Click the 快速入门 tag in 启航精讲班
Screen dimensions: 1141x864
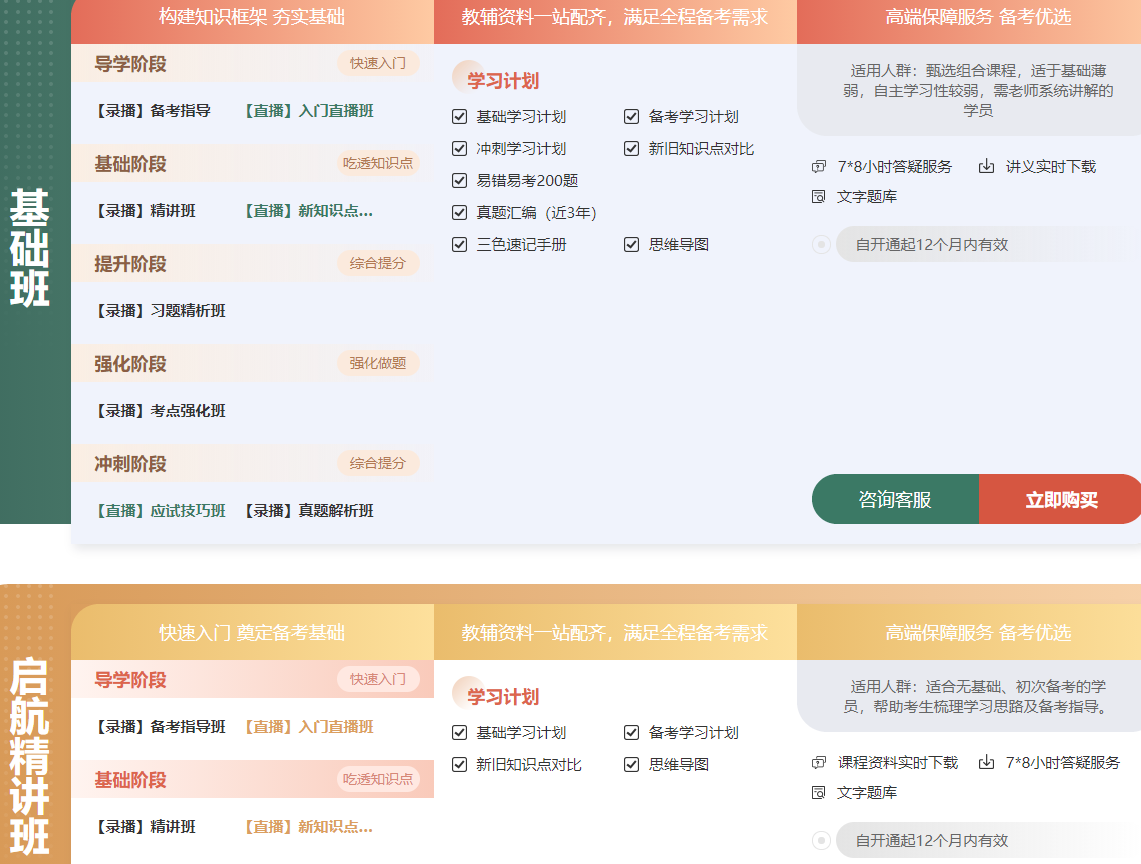point(378,679)
